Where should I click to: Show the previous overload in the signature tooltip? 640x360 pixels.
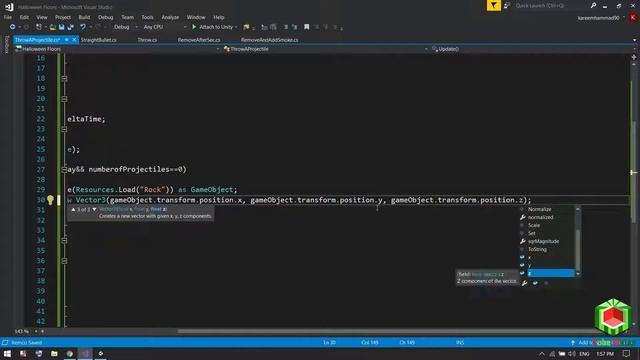[x=73, y=209]
